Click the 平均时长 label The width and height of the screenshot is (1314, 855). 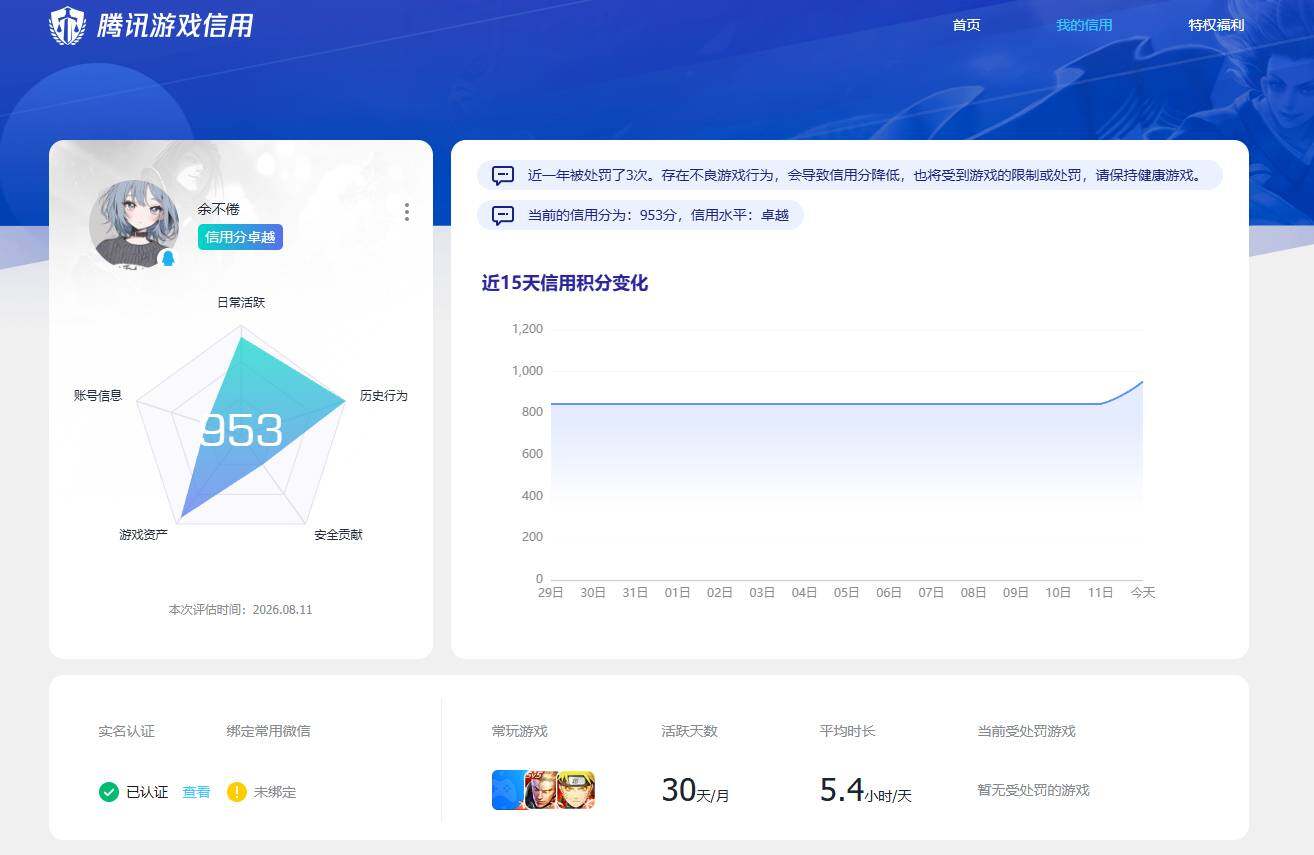point(847,731)
